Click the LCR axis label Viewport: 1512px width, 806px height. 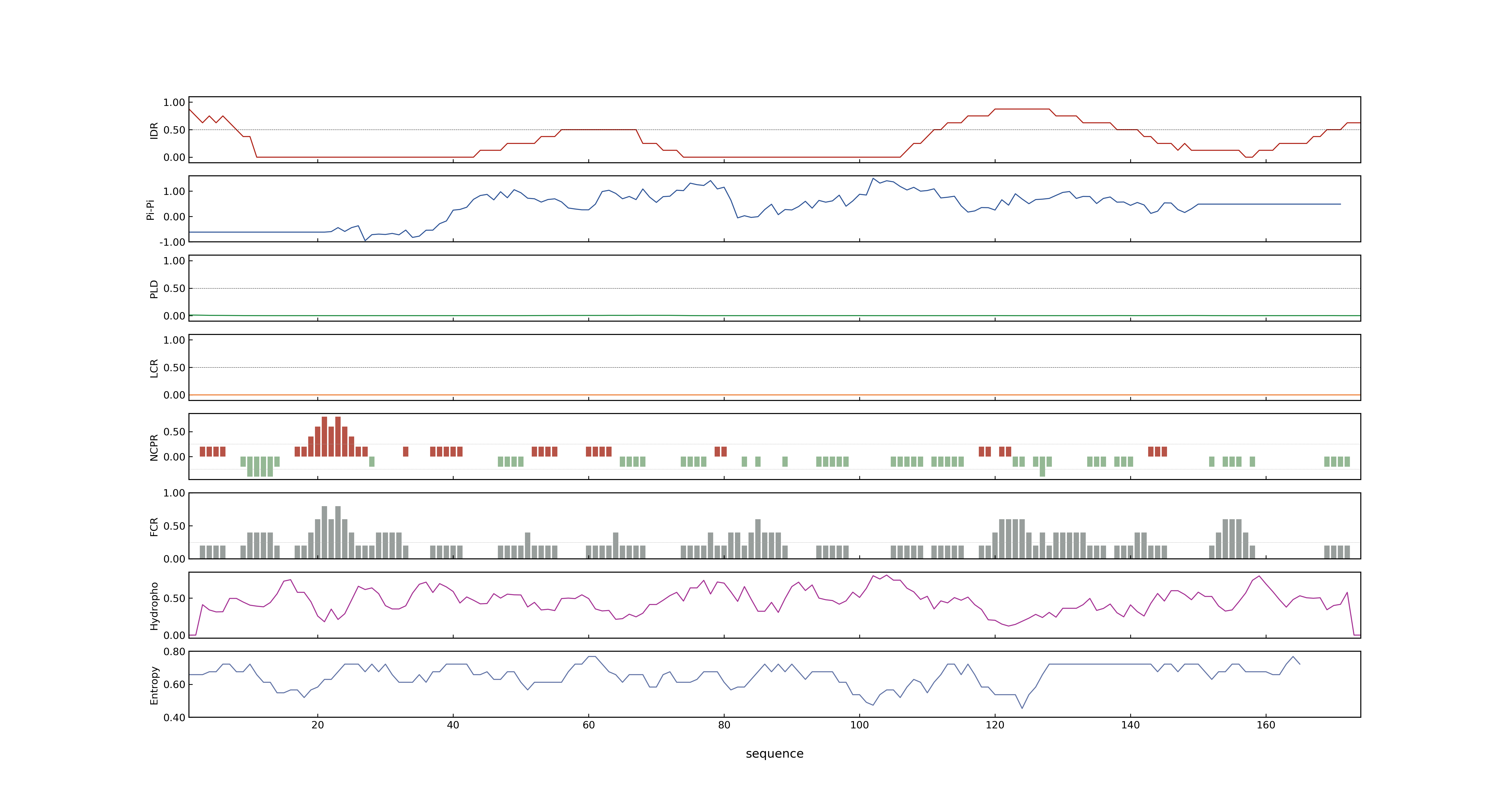[154, 368]
